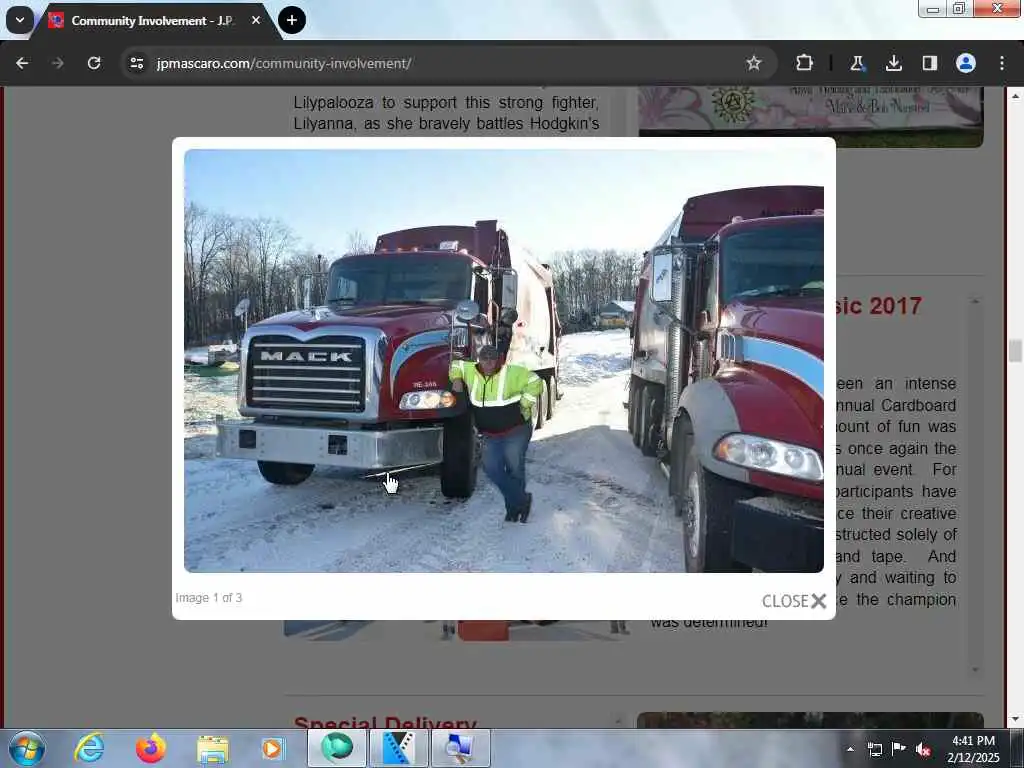Screen dimensions: 1024x768
Task: Open site information icon in address bar
Action: (x=136, y=63)
